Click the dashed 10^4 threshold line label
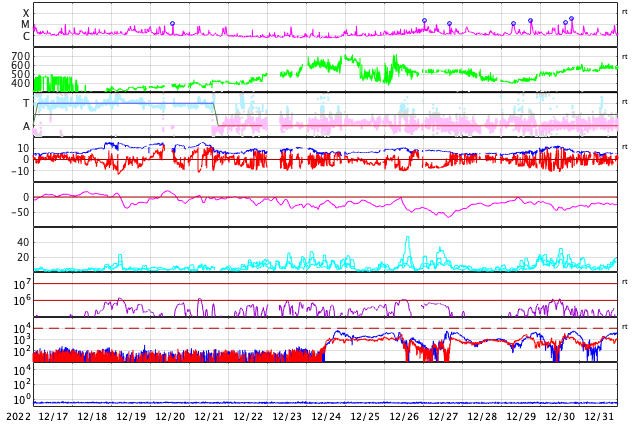Viewport: 634px width, 424px height. (22, 329)
